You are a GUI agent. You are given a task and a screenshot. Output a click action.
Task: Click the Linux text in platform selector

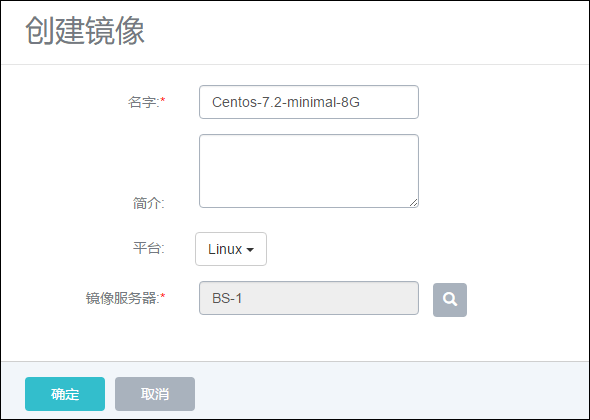tap(225, 249)
